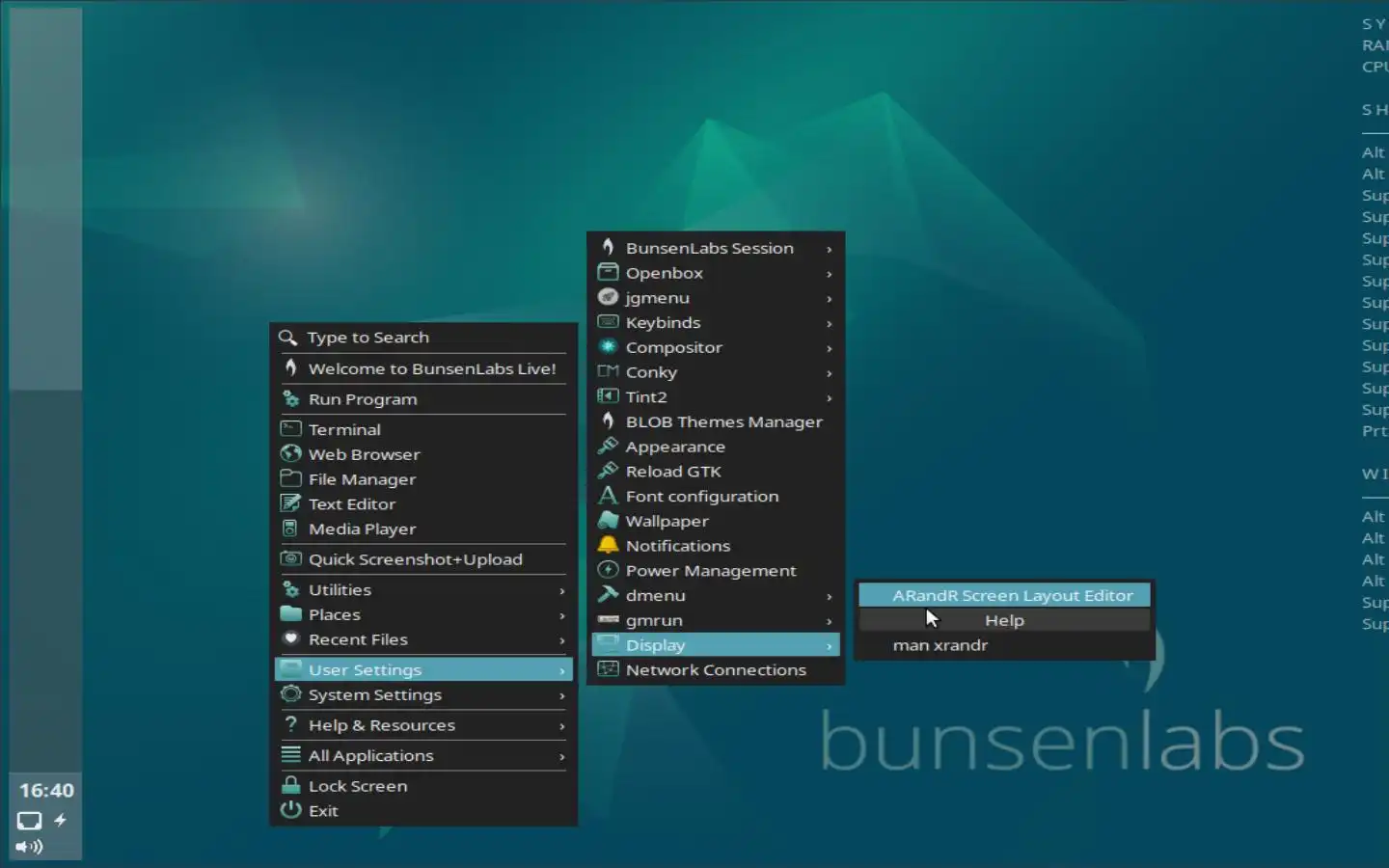Click the Text Editor pencil icon
This screenshot has width=1389, height=868.
pyautogui.click(x=290, y=503)
